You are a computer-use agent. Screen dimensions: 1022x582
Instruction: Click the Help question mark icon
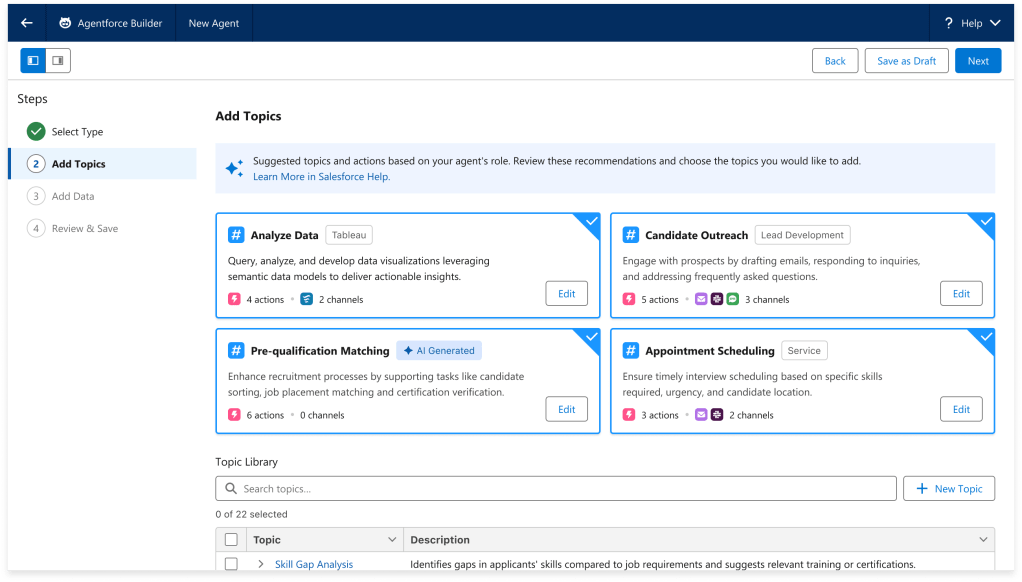click(x=948, y=23)
